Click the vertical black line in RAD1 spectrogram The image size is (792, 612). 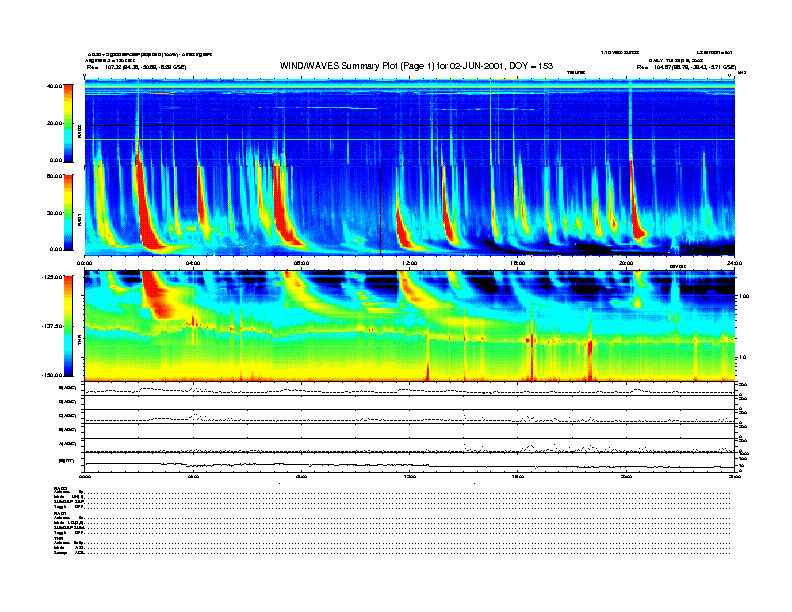tap(380, 211)
